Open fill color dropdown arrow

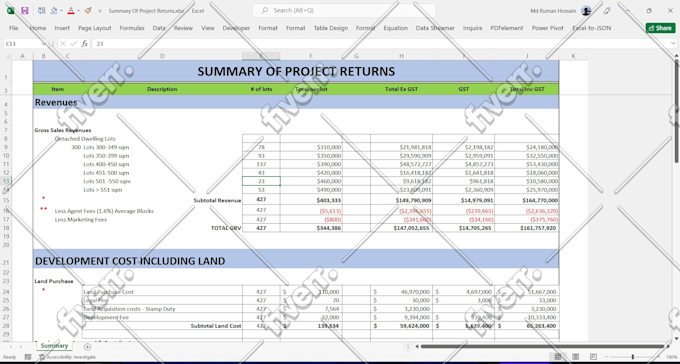[x=61, y=10]
